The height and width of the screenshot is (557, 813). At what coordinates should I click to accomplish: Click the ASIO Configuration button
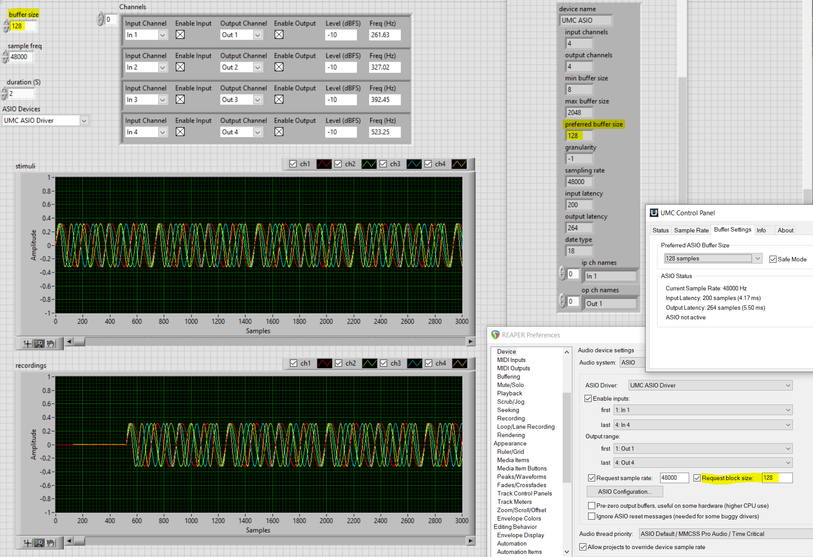pyautogui.click(x=625, y=491)
